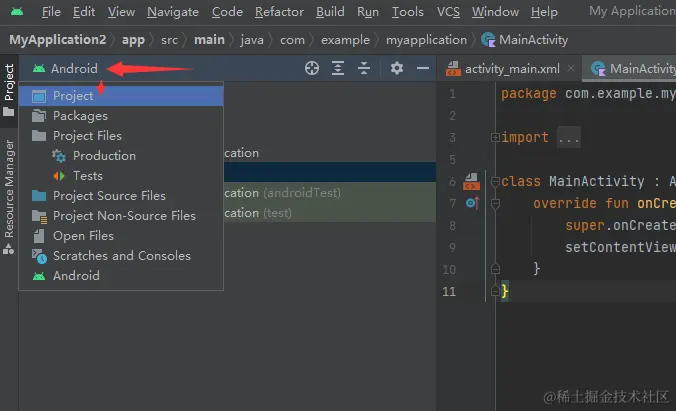Image resolution: width=676 pixels, height=411 pixels.
Task: Select Tests scope option
Action: pyautogui.click(x=121, y=176)
